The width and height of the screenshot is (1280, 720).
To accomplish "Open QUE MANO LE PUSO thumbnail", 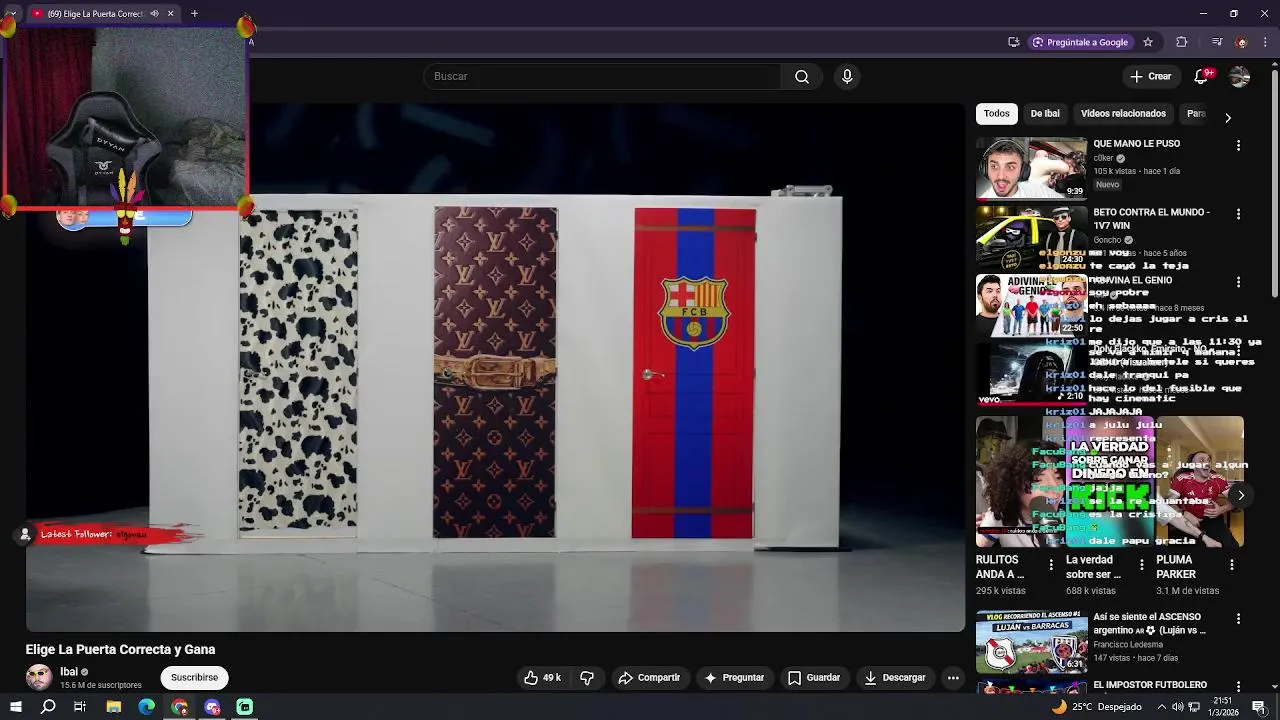I will (1031, 169).
